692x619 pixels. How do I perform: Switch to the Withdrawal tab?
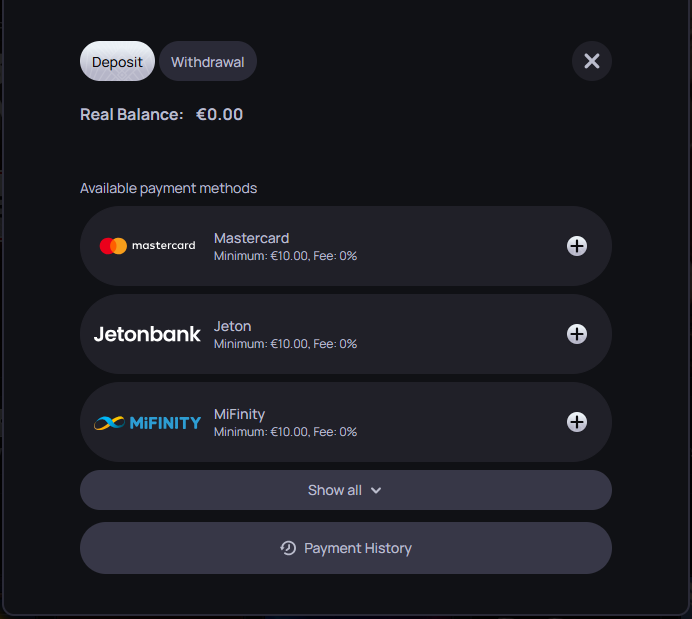coord(207,61)
